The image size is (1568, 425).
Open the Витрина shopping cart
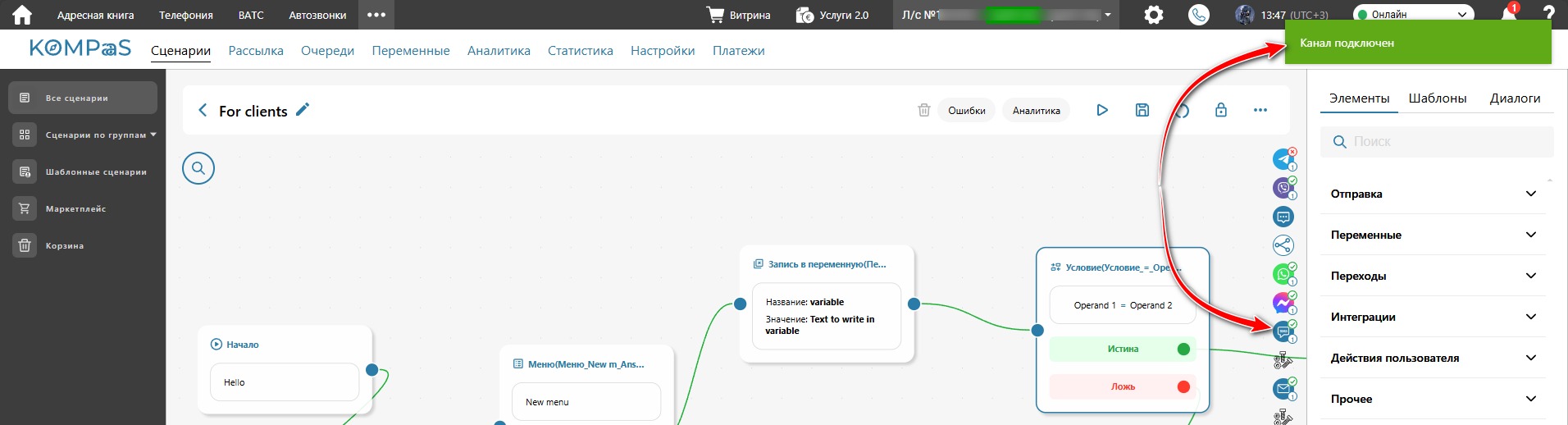coord(738,15)
